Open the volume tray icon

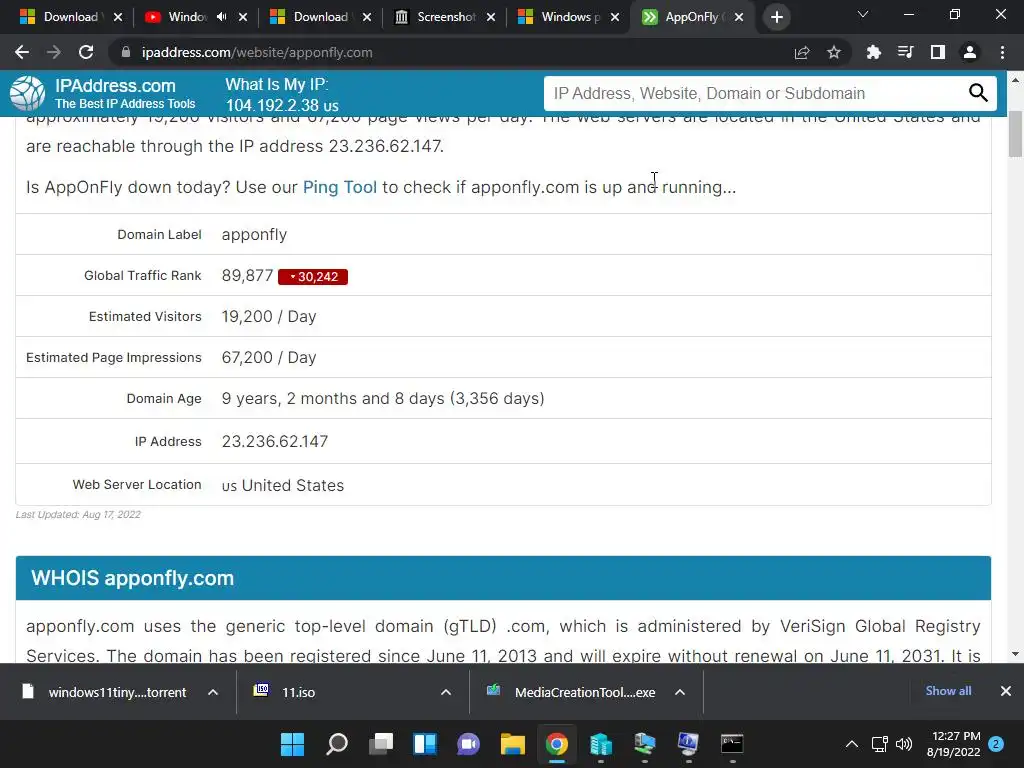904,744
